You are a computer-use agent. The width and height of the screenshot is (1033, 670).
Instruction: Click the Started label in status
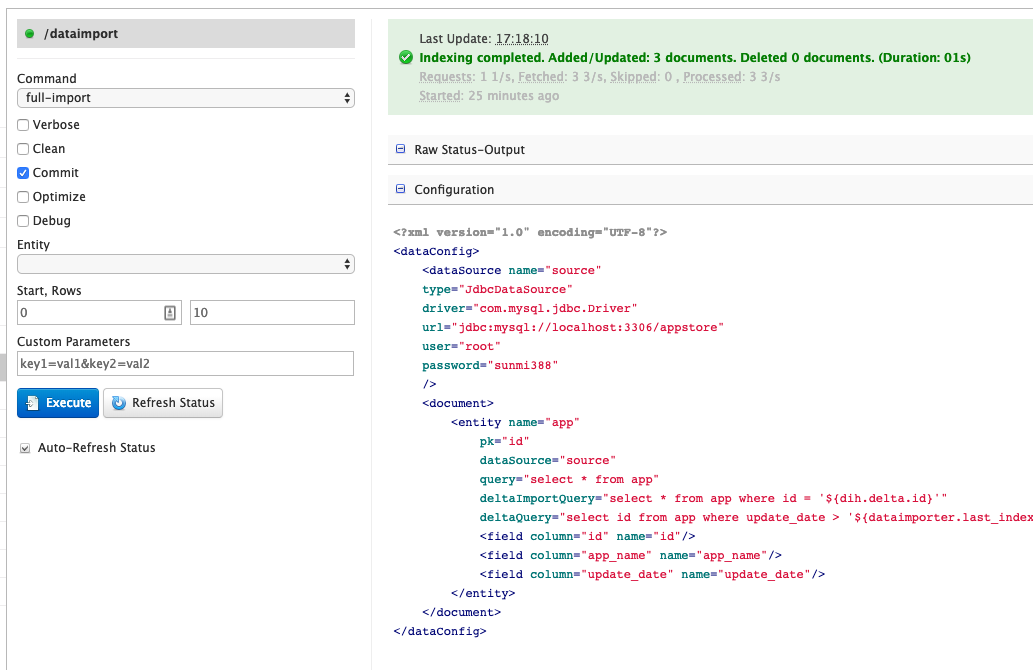[x=441, y=96]
